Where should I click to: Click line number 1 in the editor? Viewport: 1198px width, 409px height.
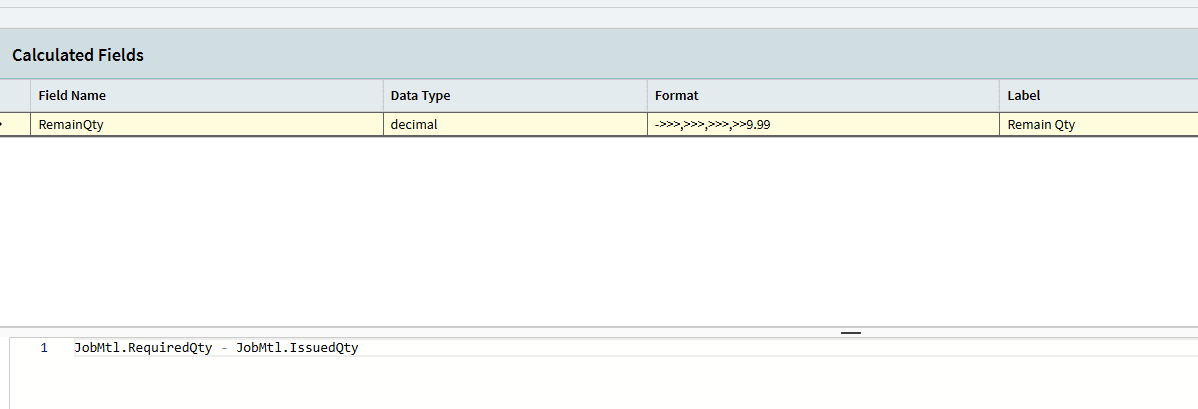(44, 348)
